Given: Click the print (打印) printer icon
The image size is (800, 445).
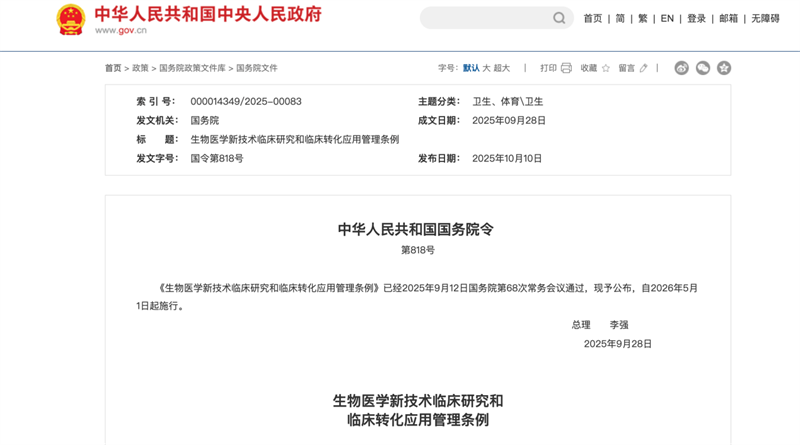Looking at the screenshot, I should tap(566, 68).
